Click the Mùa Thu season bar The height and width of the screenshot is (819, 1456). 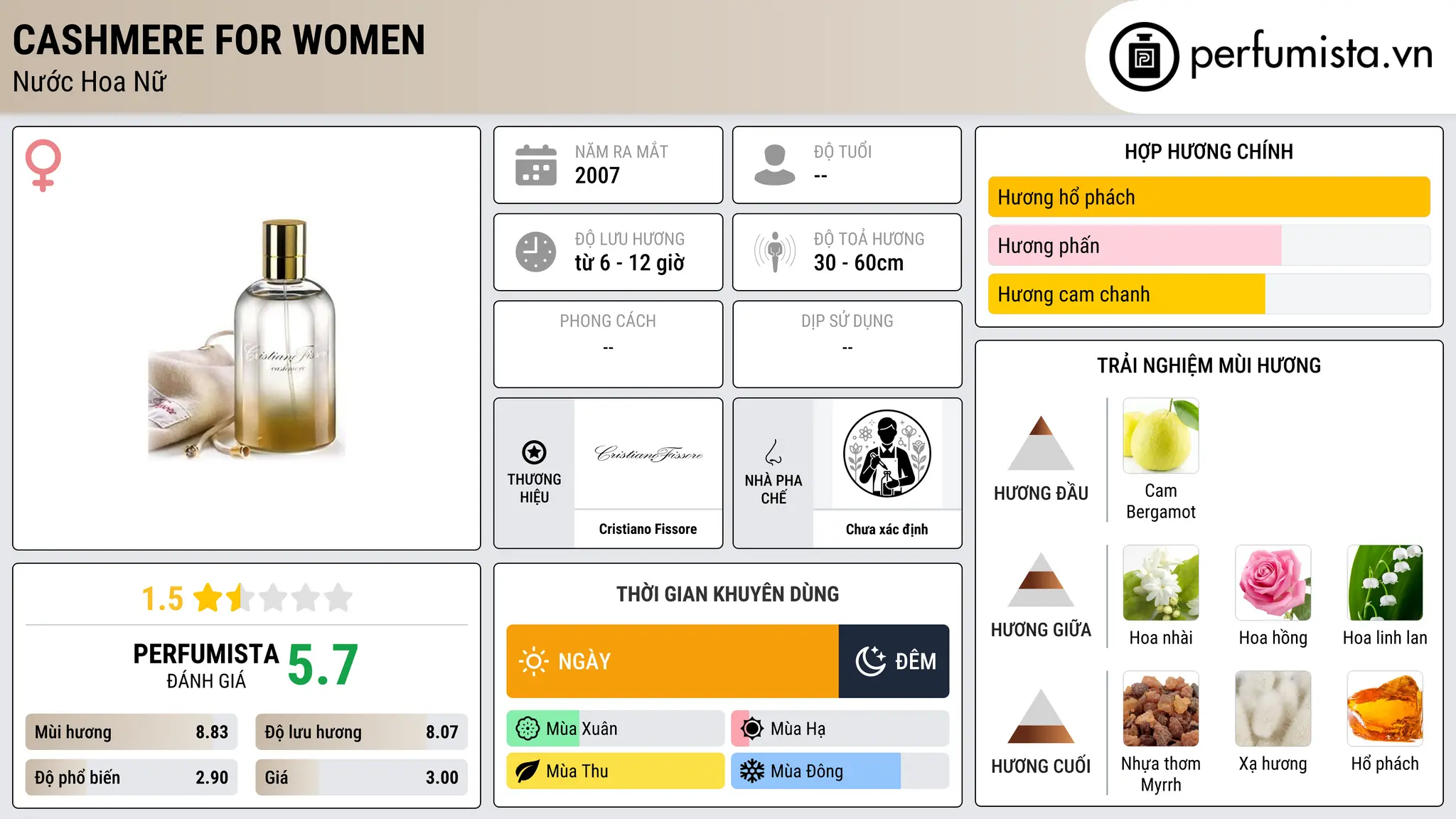(616, 771)
